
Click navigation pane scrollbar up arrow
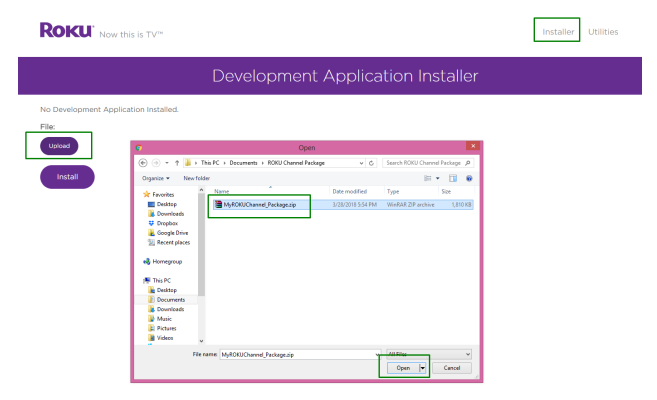(201, 190)
